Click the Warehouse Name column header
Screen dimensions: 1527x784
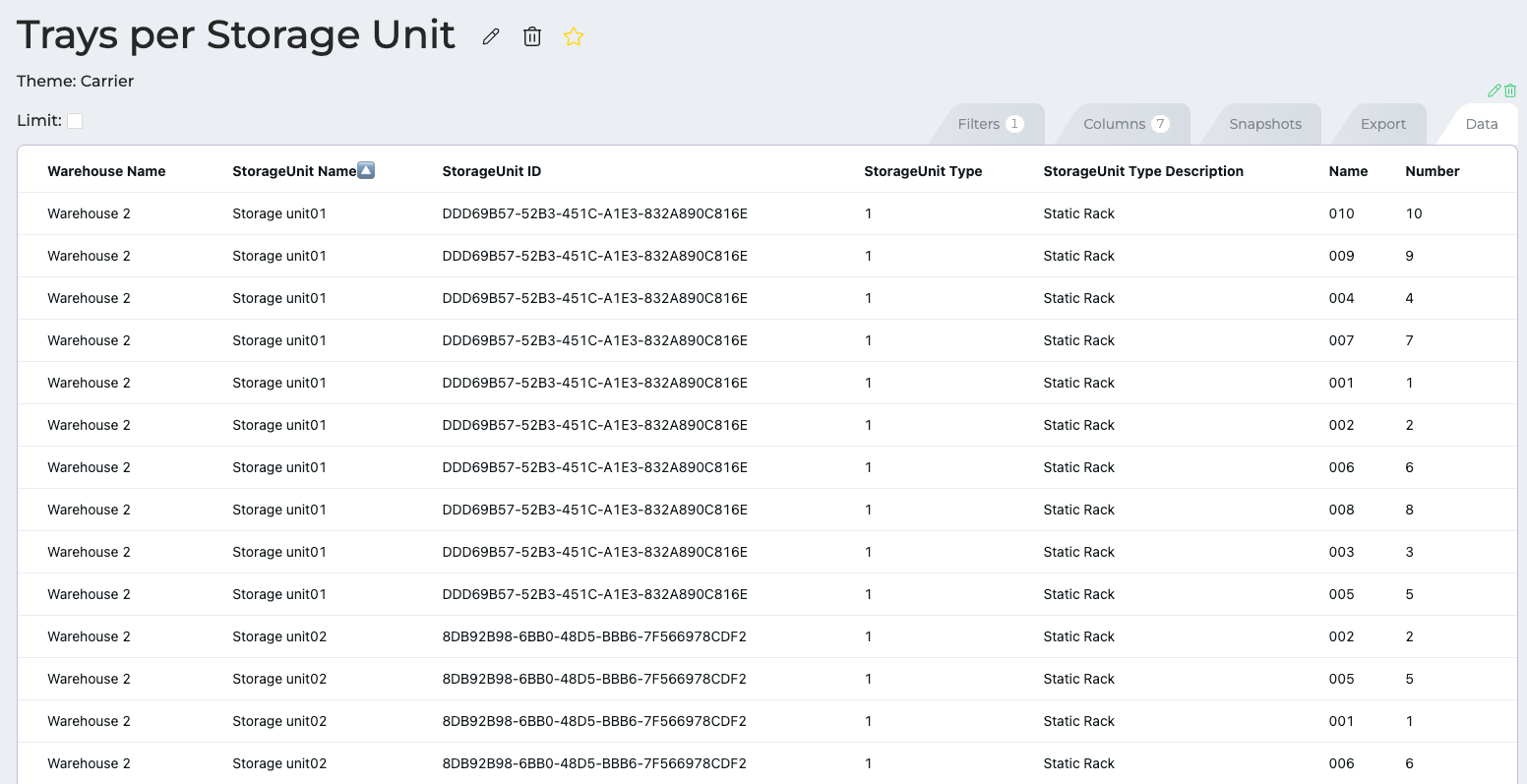click(106, 171)
